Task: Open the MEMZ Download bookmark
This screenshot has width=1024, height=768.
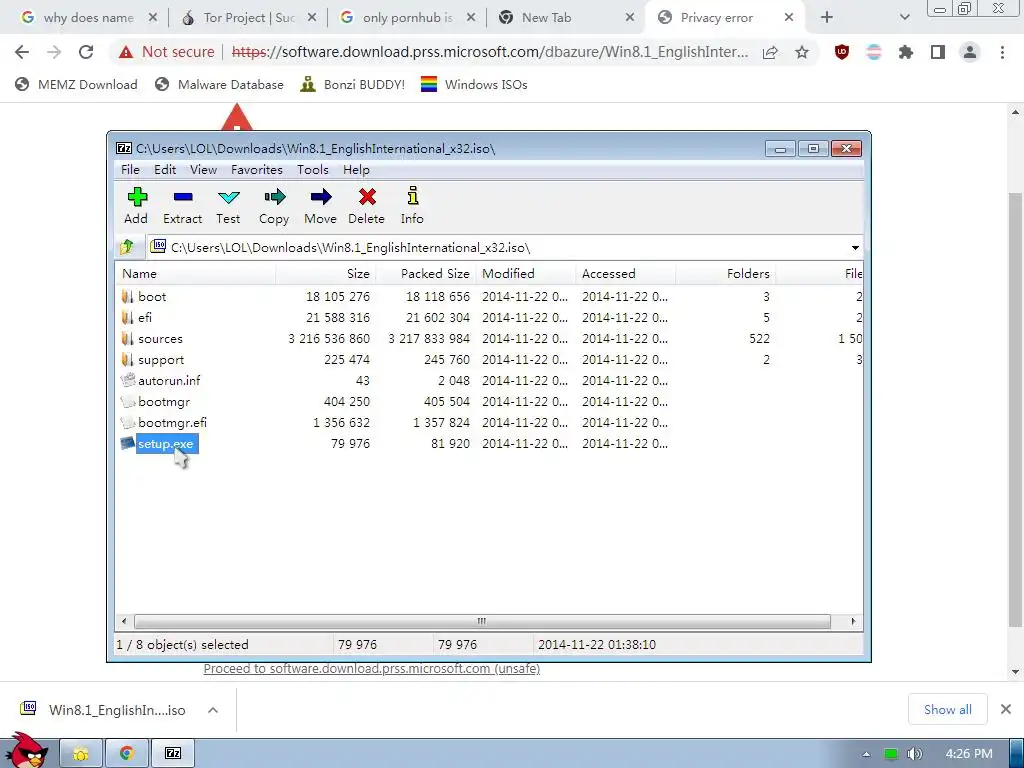Action: tap(76, 84)
